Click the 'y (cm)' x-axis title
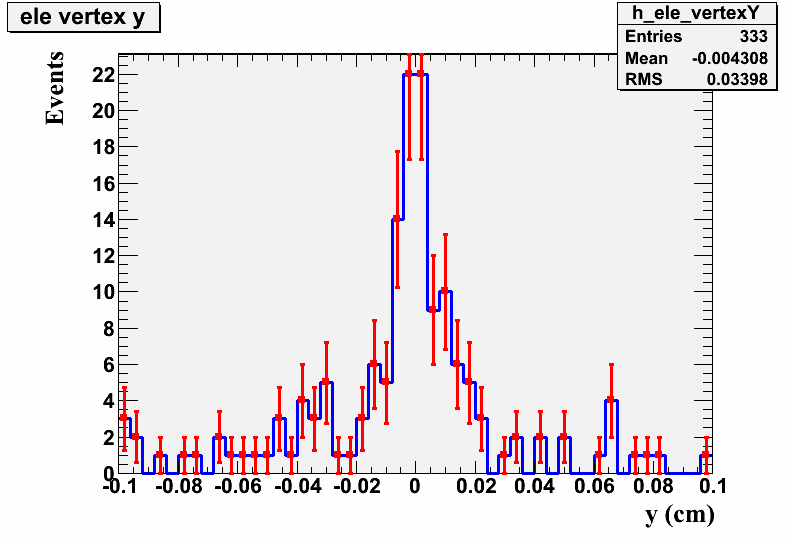The width and height of the screenshot is (792, 544). click(680, 515)
